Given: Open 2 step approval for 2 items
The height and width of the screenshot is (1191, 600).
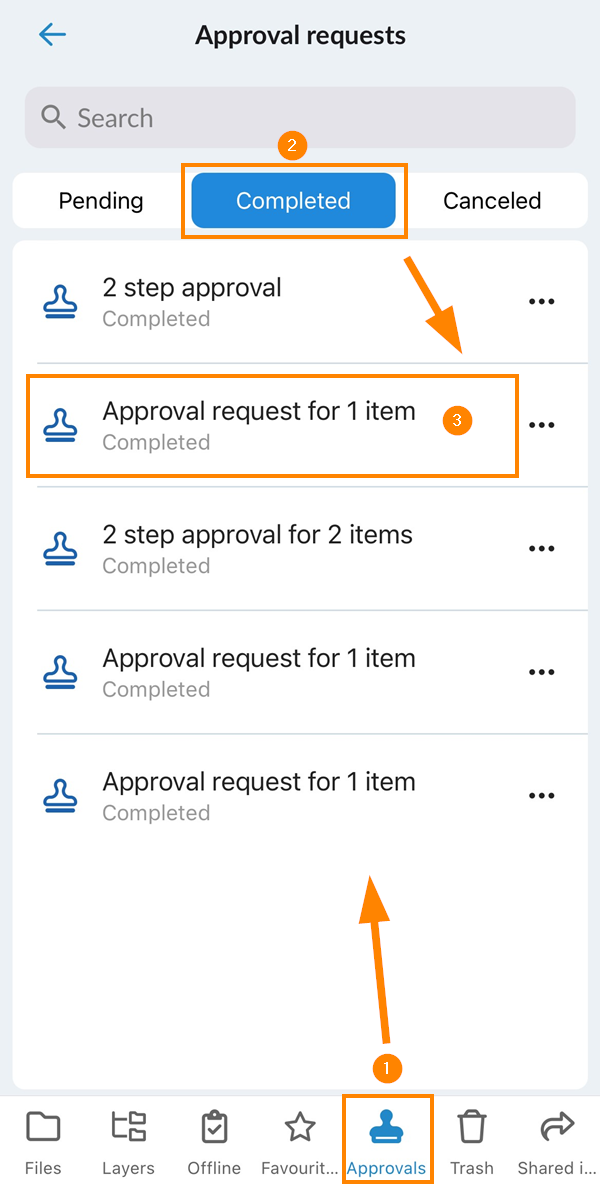Looking at the screenshot, I should (257, 548).
